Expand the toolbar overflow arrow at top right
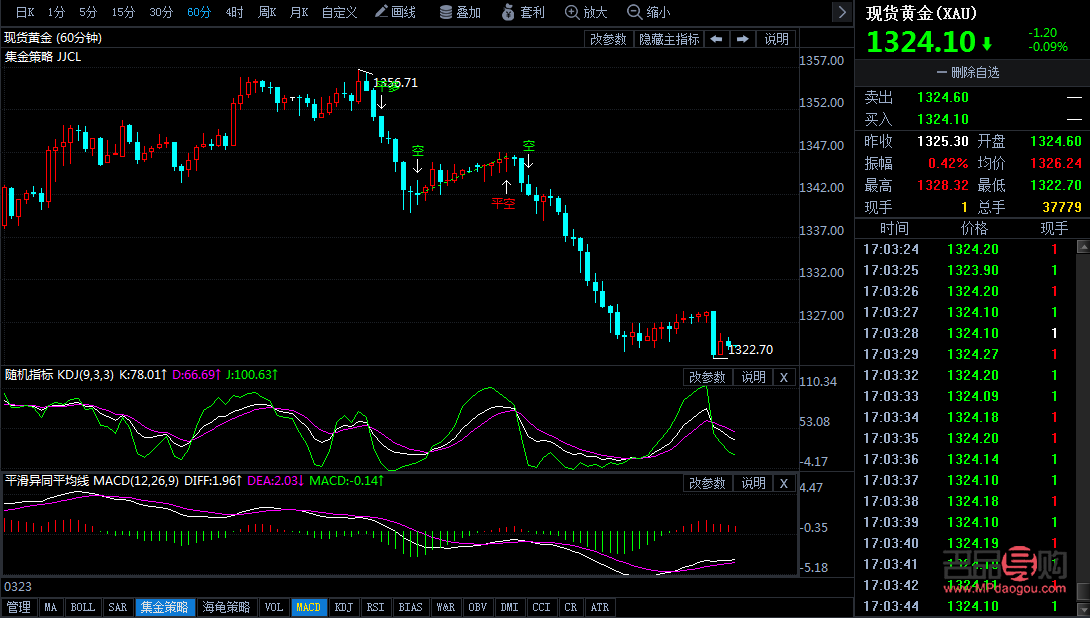Viewport: 1090px width, 618px height. click(843, 12)
